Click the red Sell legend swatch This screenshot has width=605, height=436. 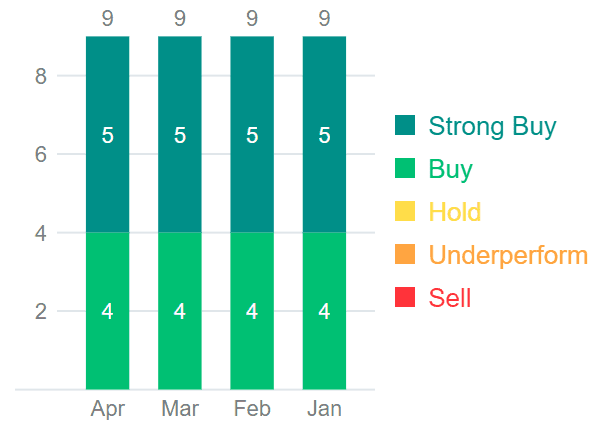coord(405,297)
